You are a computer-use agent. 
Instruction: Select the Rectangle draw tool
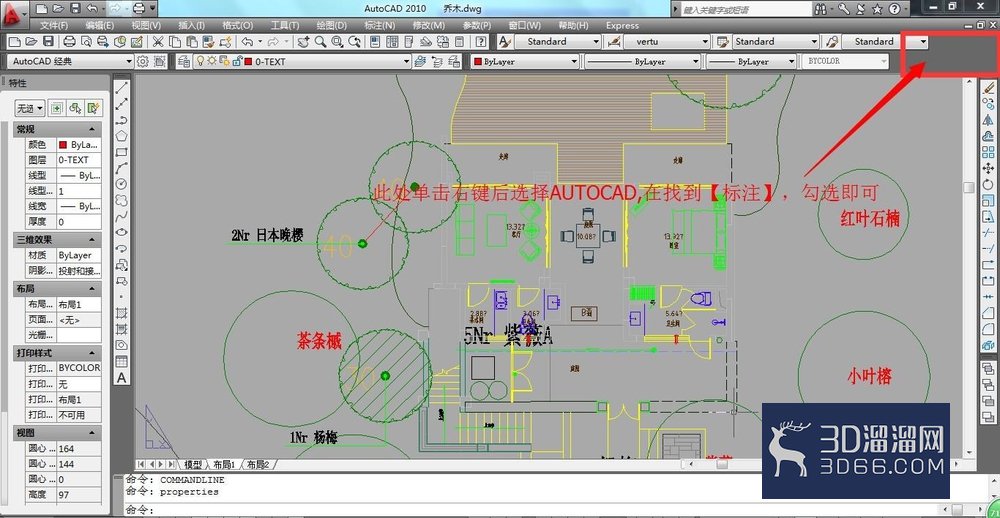[x=121, y=152]
